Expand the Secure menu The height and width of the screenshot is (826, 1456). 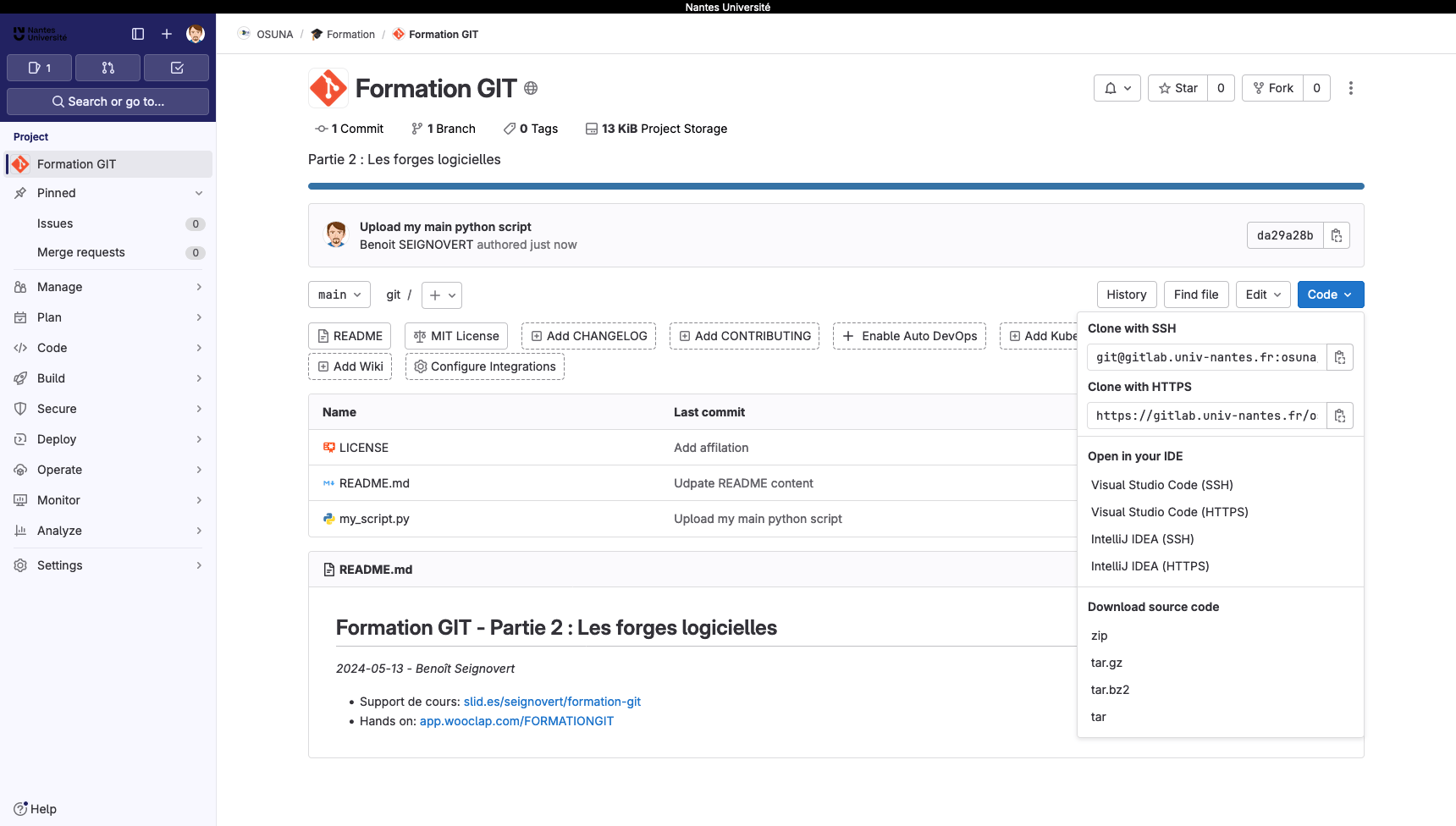108,409
